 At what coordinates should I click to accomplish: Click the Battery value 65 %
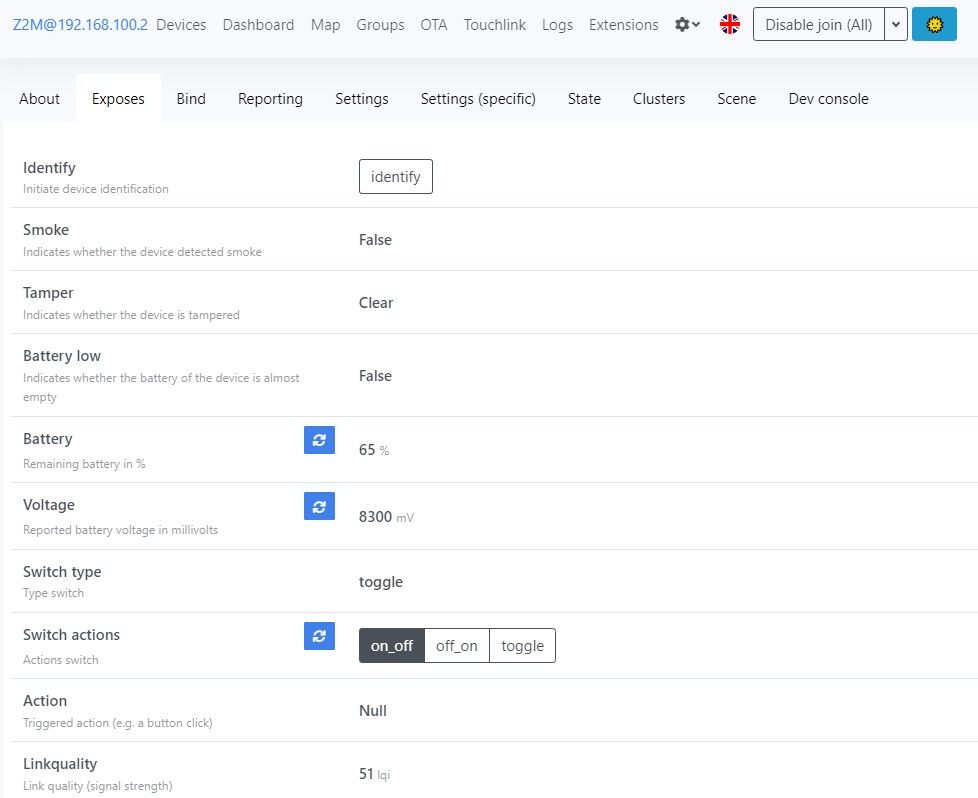coord(374,450)
